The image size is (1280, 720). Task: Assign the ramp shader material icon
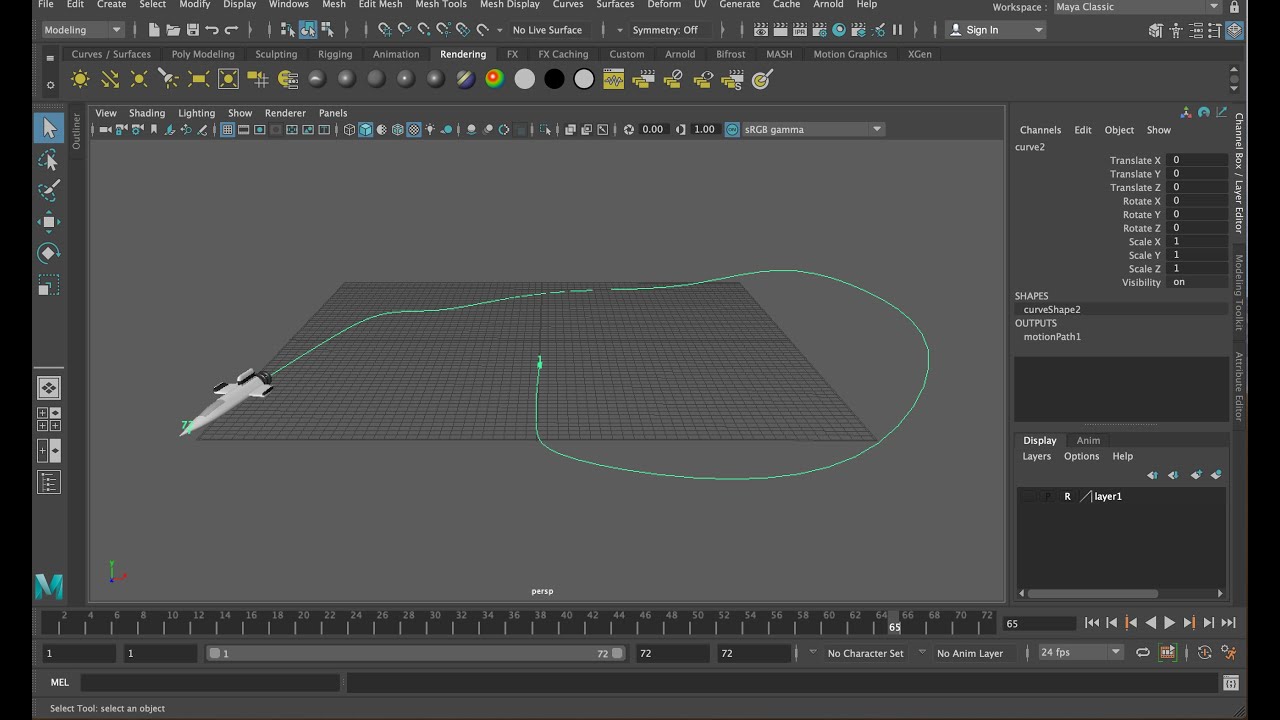tap(495, 79)
